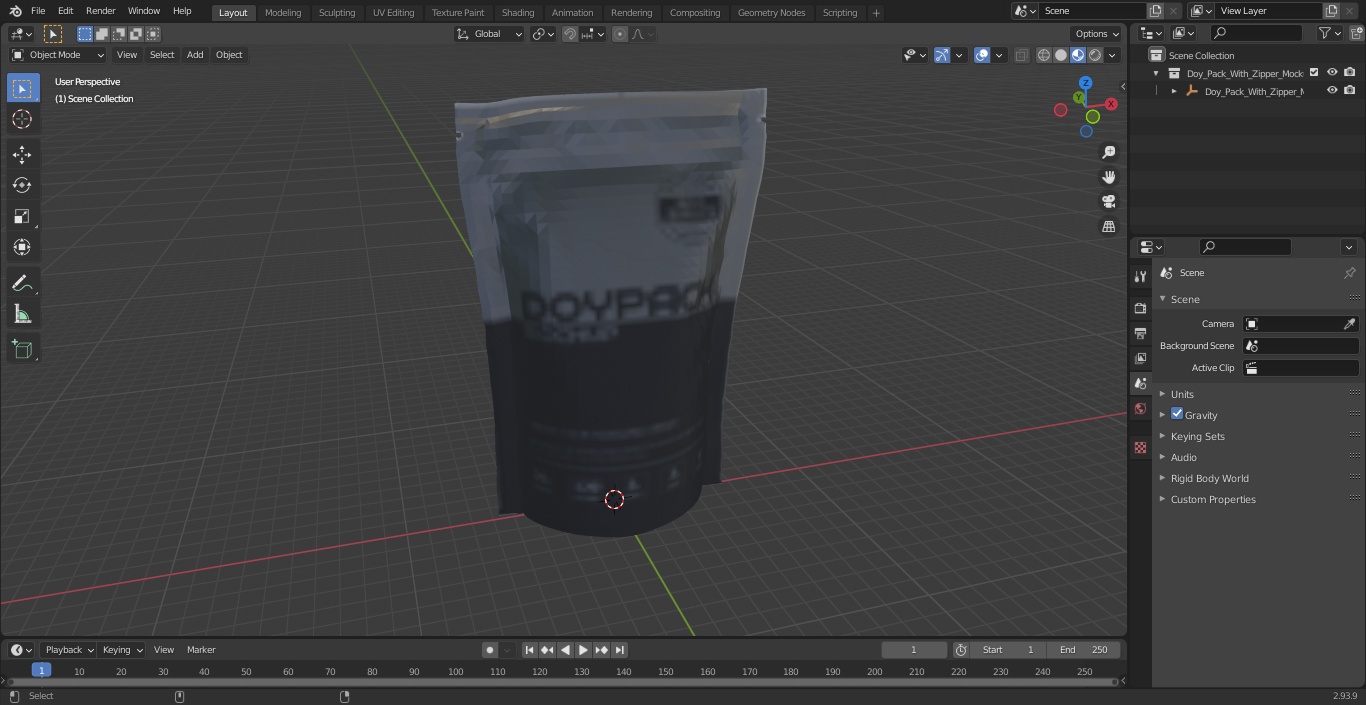Click frame 1 playhead marker
The image size is (1366, 705).
point(41,670)
